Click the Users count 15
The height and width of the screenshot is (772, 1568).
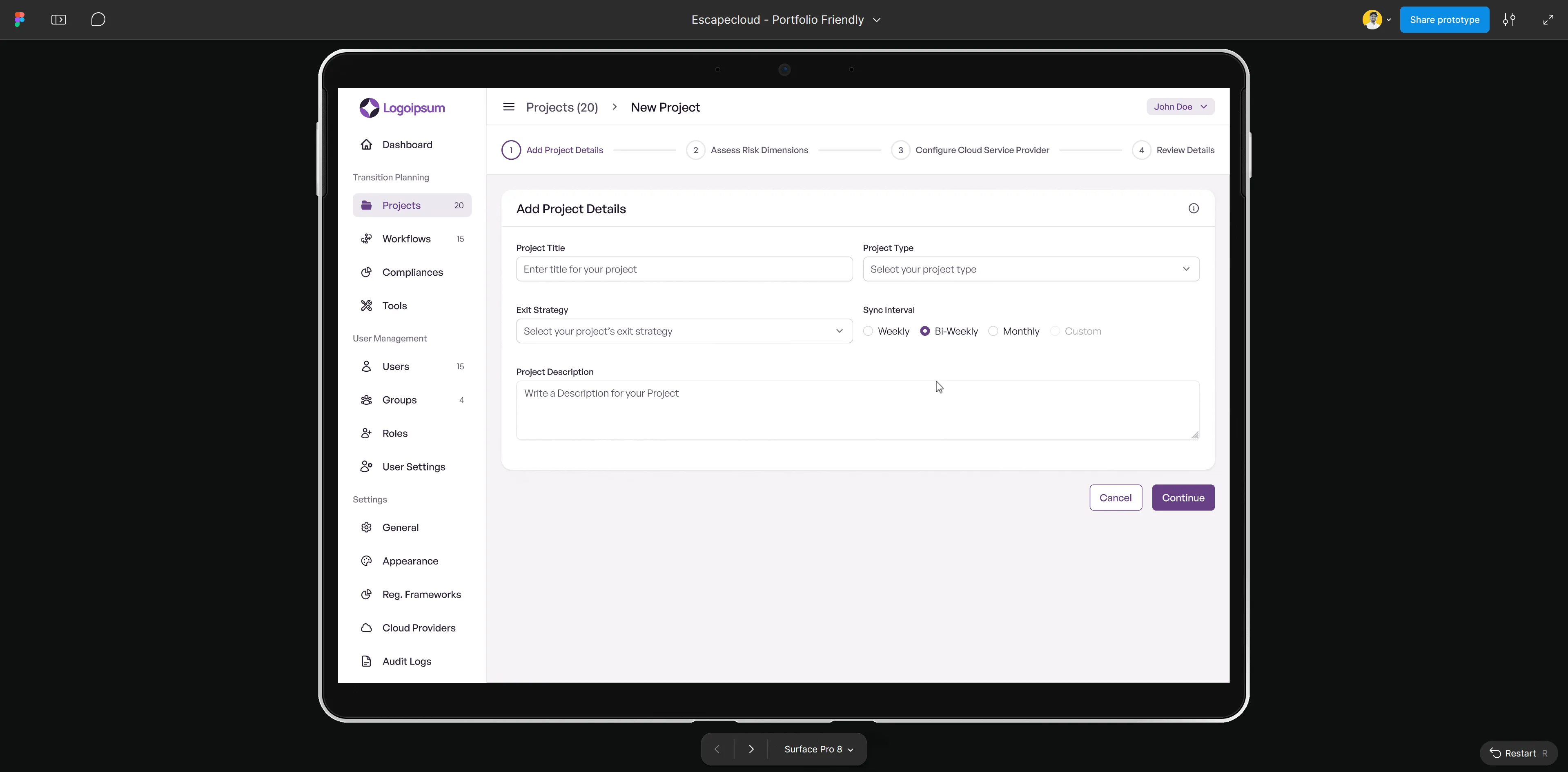(x=460, y=366)
